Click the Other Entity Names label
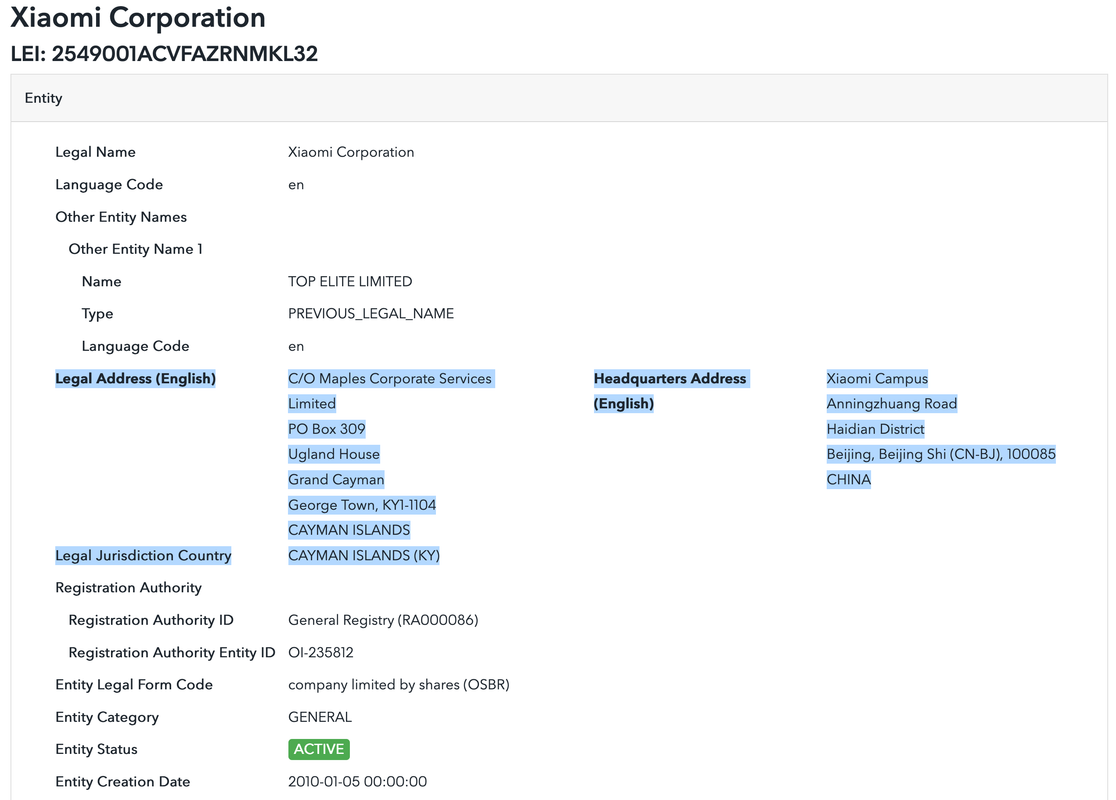Image resolution: width=1116 pixels, height=800 pixels. [x=121, y=217]
